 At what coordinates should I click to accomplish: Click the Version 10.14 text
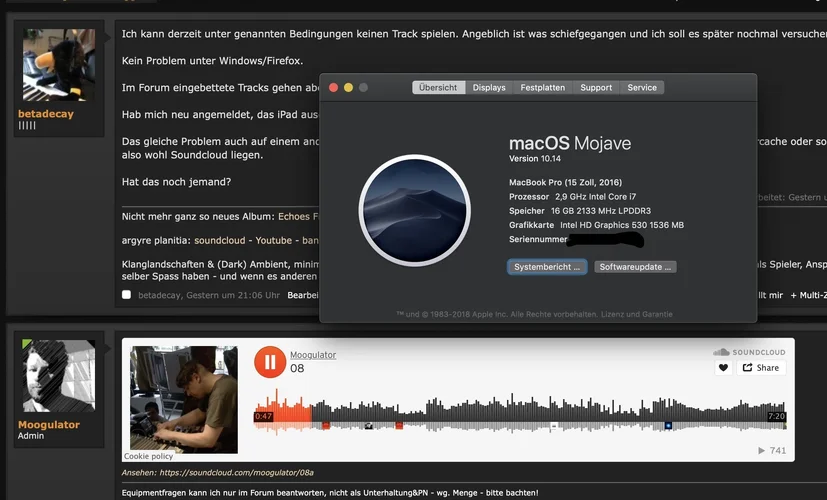tap(535, 159)
